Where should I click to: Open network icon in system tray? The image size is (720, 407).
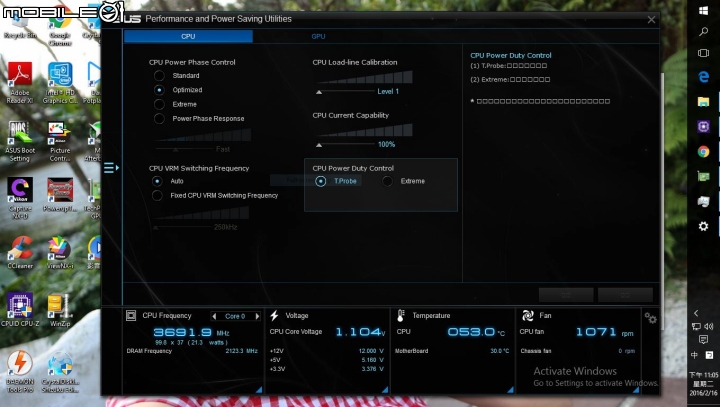[x=696, y=327]
